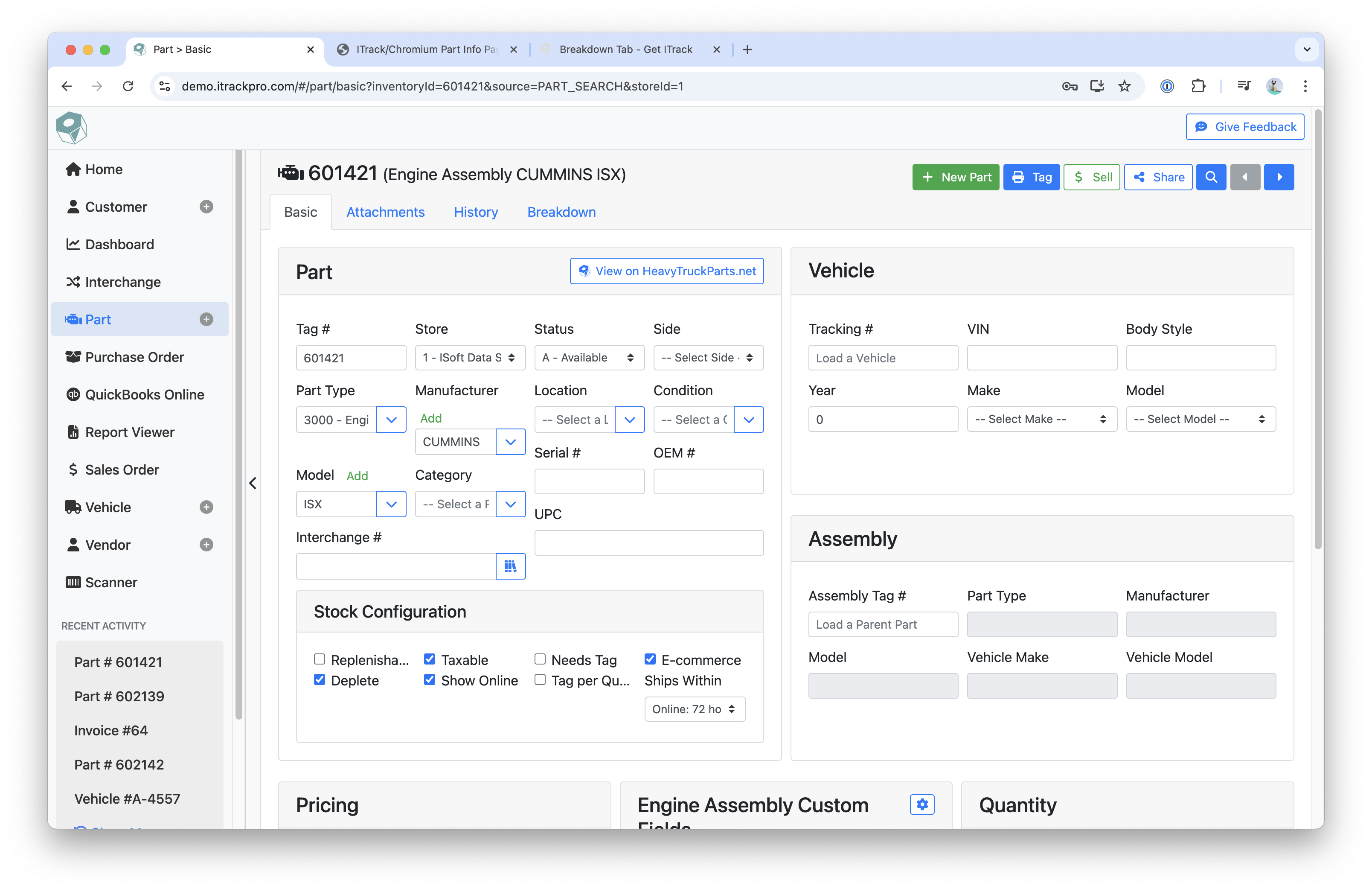
Task: Uncheck the Taxable checkbox
Action: 430,659
